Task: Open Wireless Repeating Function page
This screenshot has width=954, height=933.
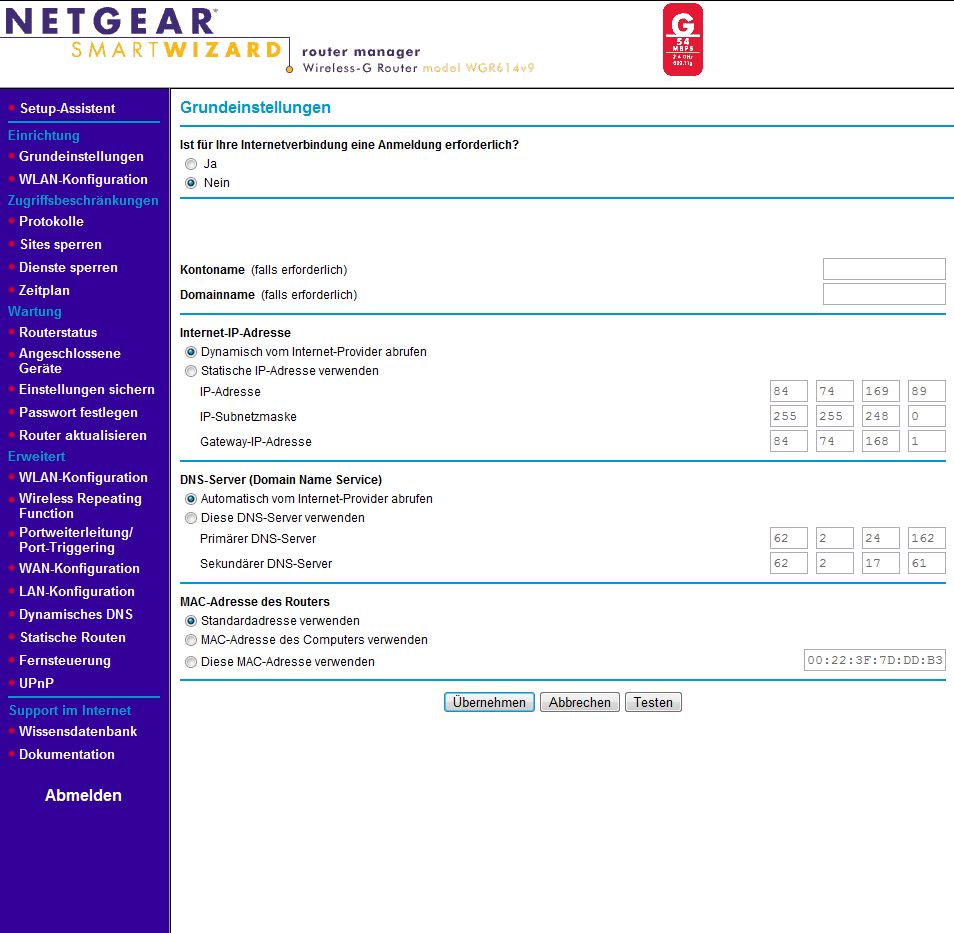Action: pyautogui.click(x=80, y=506)
